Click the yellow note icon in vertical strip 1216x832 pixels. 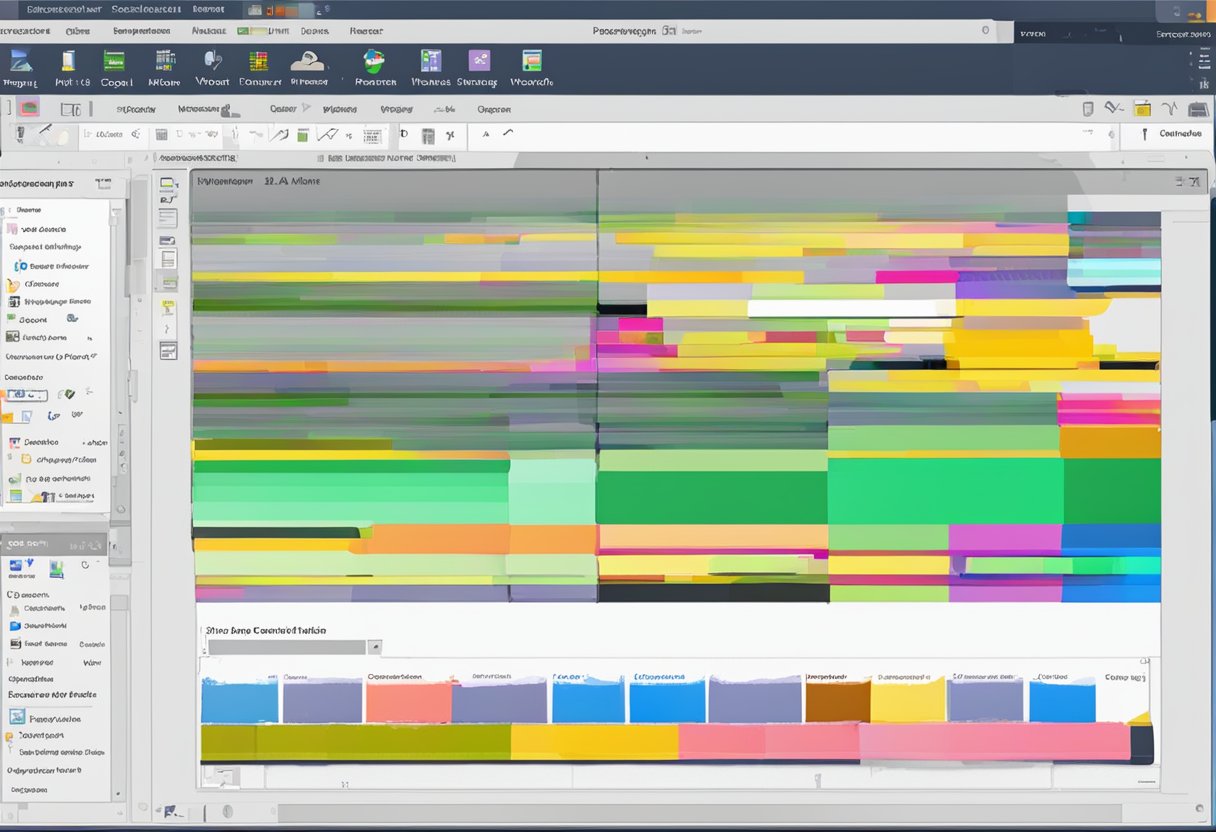click(x=168, y=307)
